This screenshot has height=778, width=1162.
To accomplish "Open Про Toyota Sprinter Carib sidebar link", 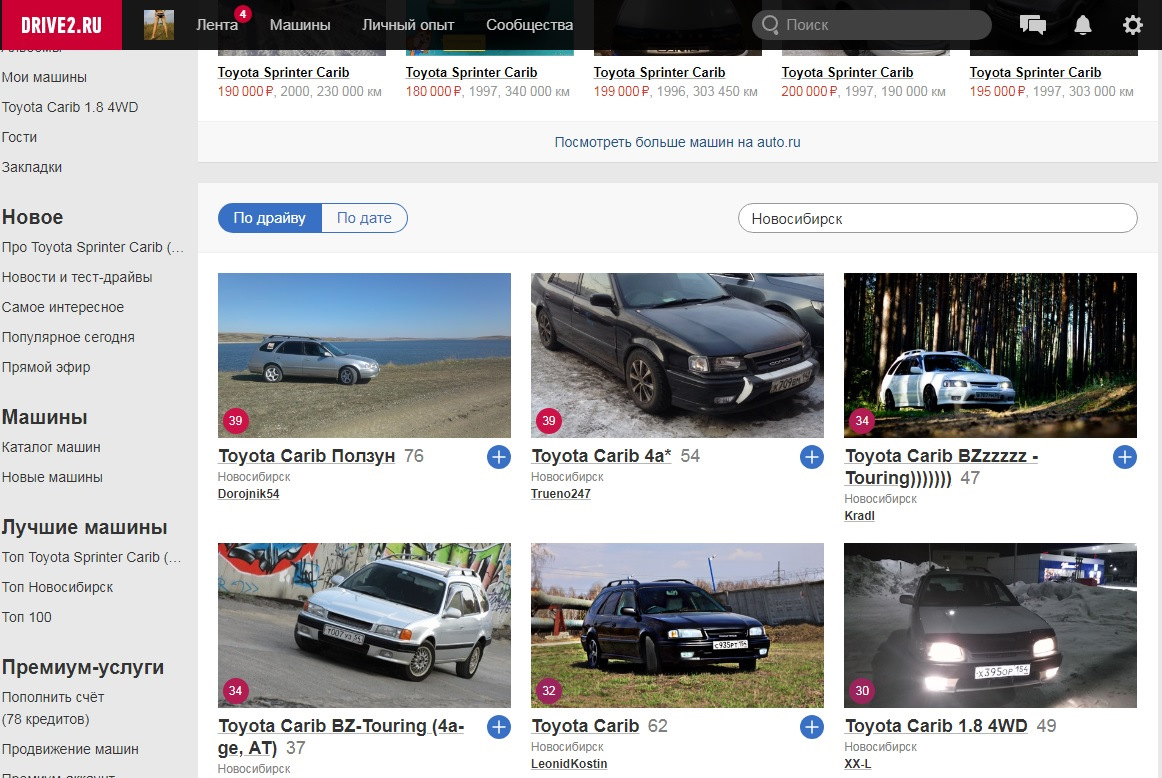I will 93,247.
